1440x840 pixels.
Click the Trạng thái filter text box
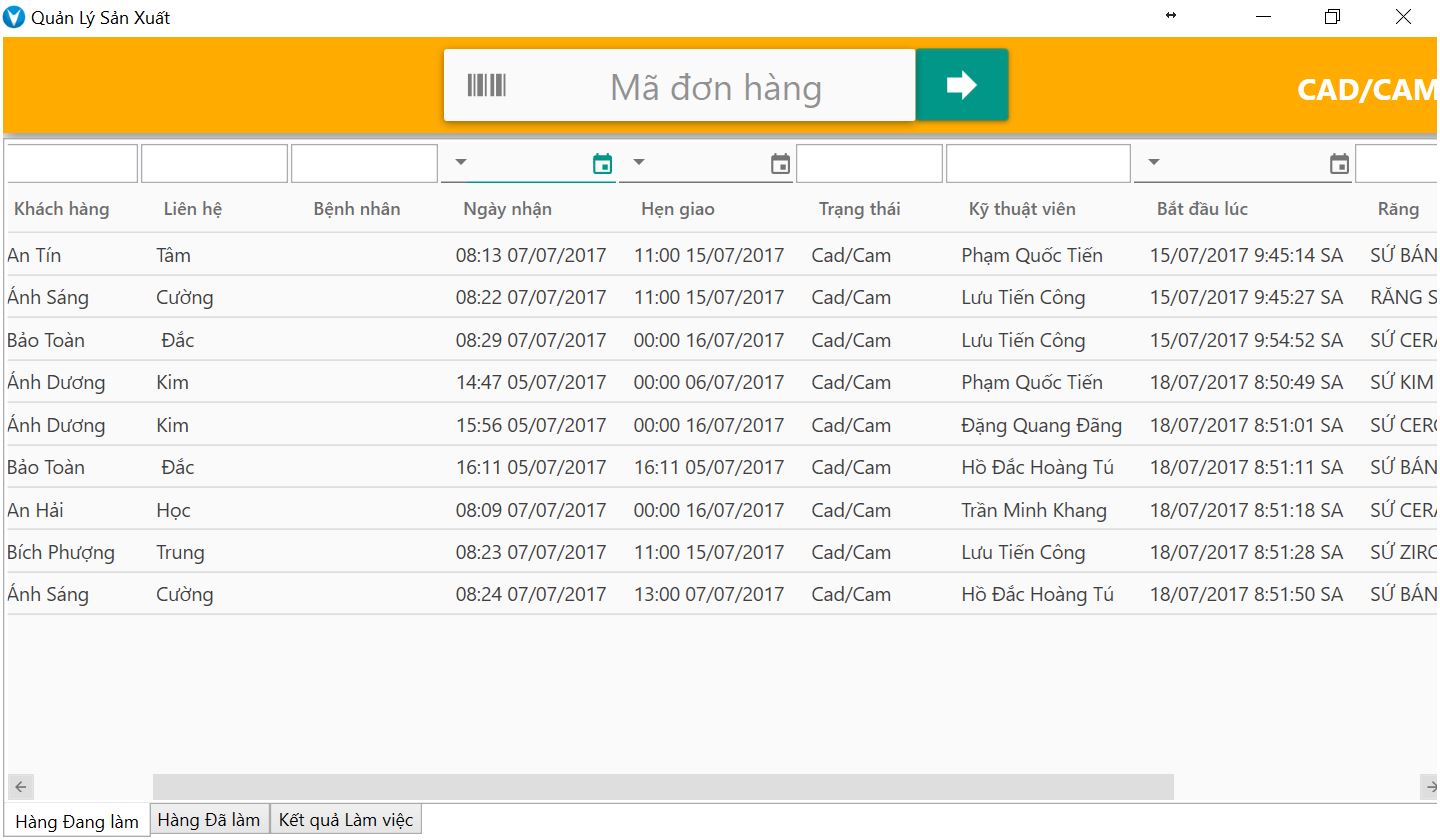[869, 164]
